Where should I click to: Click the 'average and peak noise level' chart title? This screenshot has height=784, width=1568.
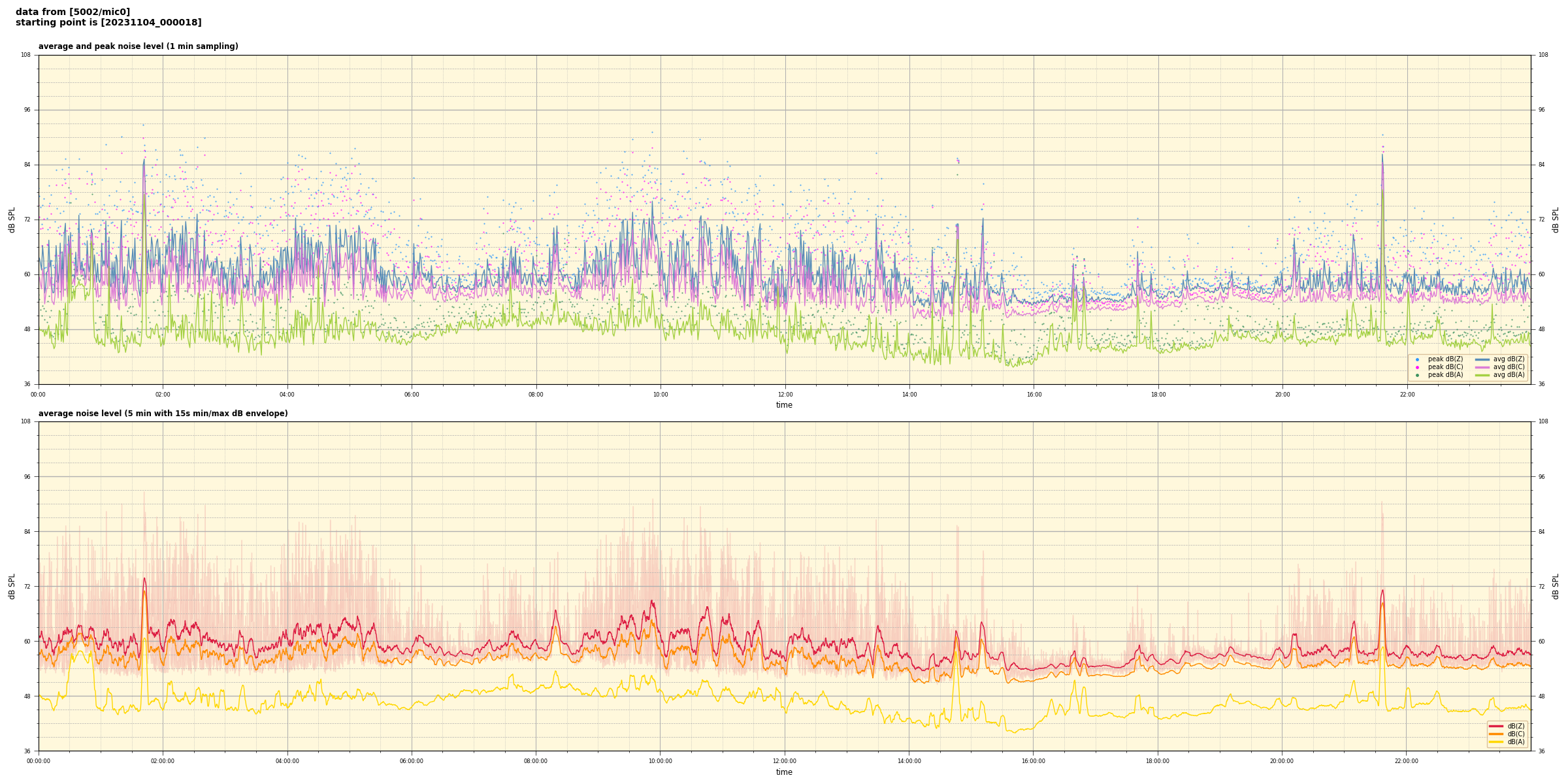(138, 46)
